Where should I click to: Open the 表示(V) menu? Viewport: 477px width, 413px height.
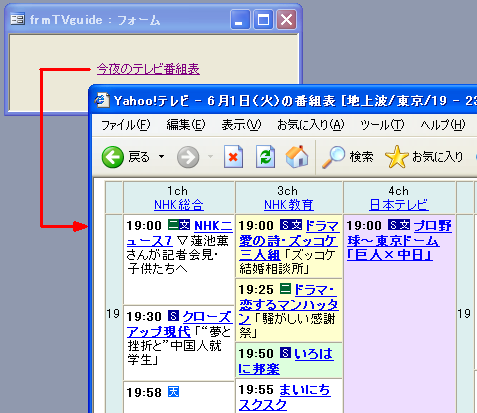point(241,125)
